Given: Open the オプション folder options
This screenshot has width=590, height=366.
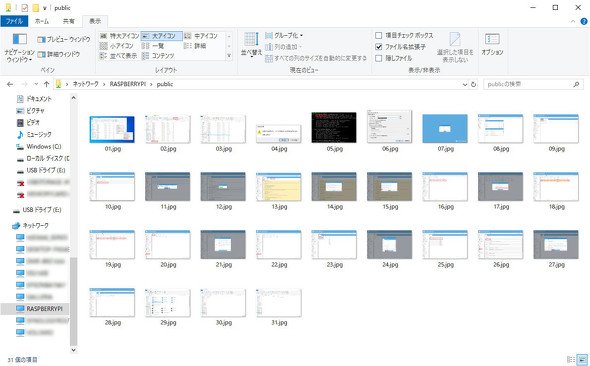Looking at the screenshot, I should click(492, 44).
